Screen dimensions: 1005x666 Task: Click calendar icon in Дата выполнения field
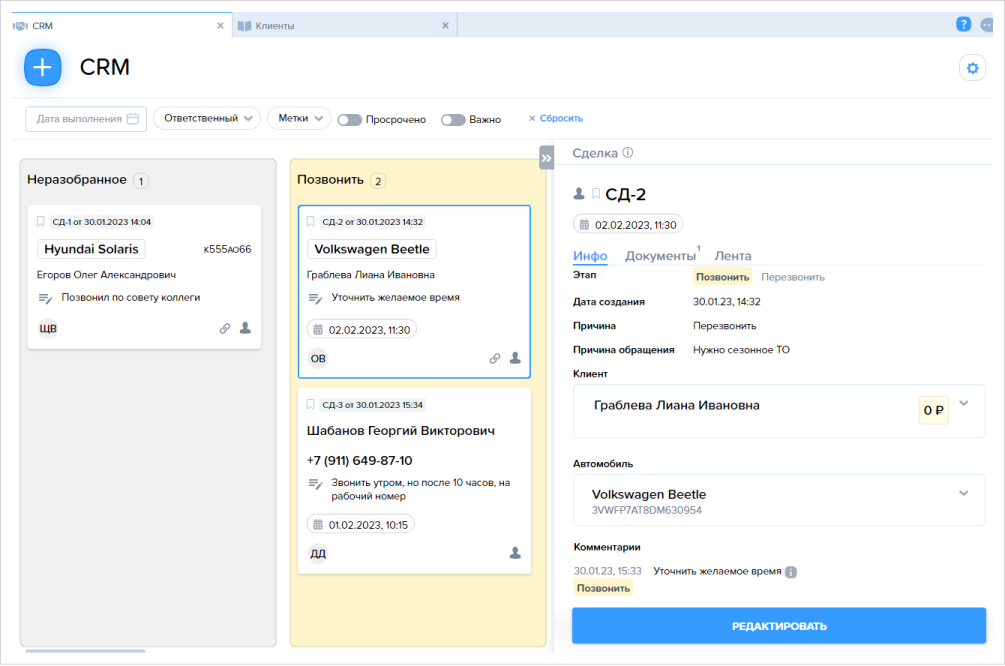(133, 119)
